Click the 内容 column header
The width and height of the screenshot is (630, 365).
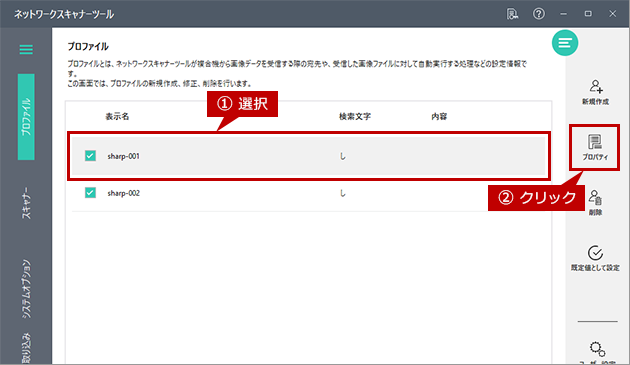439,117
